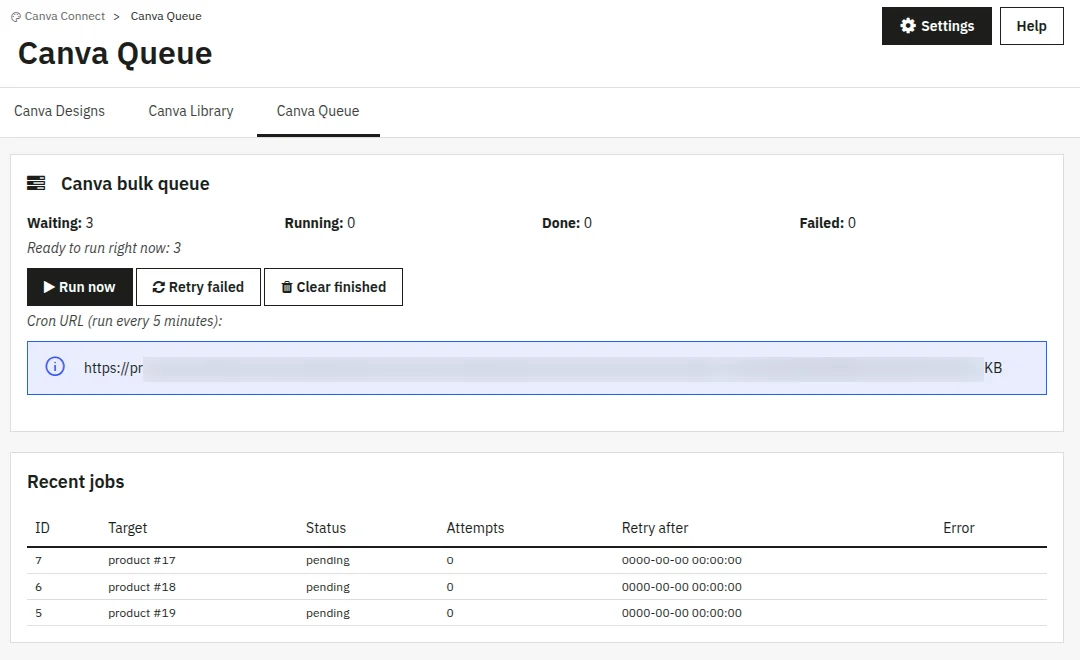Click the Attempts column header

(x=475, y=528)
